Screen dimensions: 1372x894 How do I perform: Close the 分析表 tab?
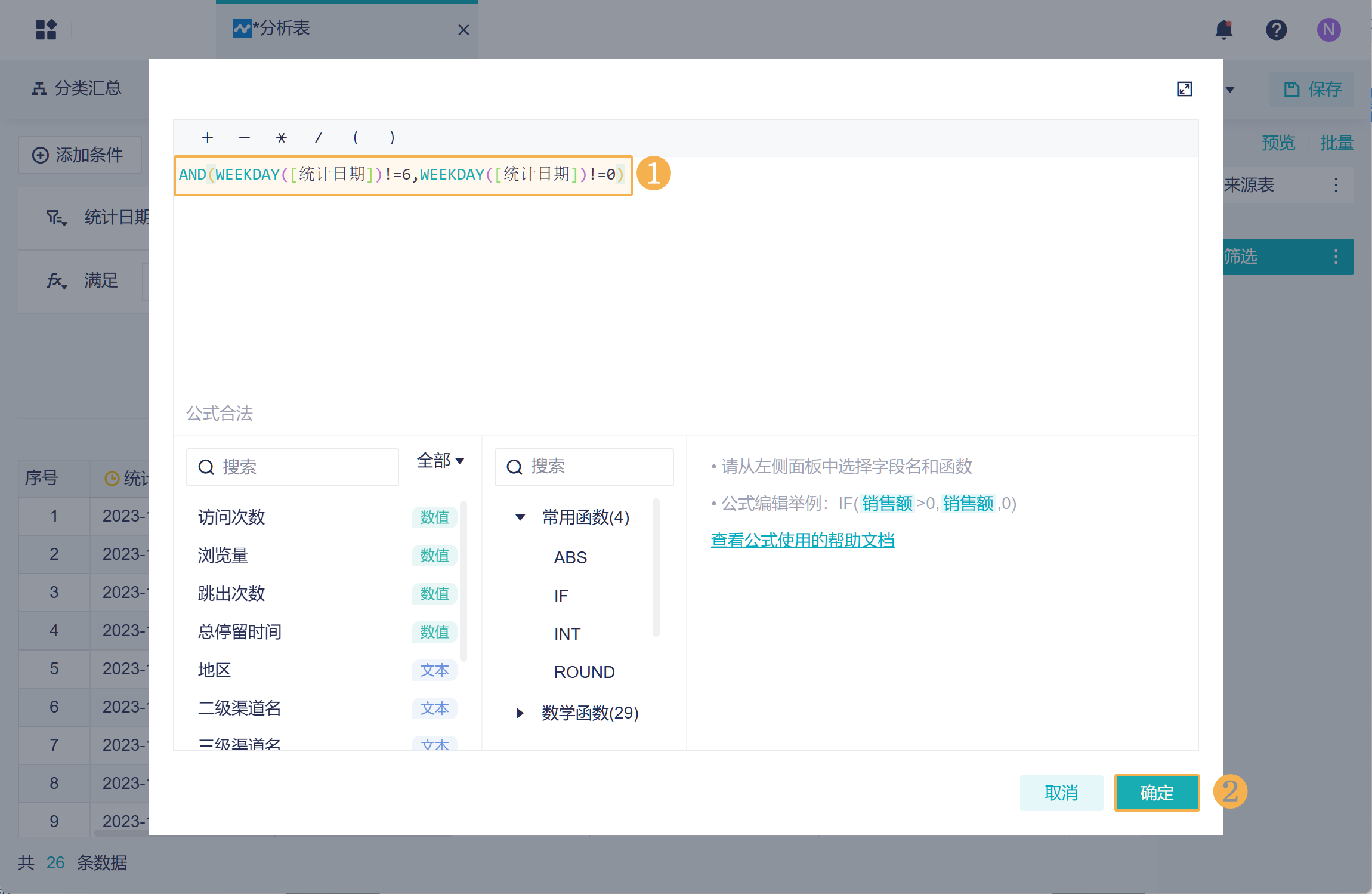[463, 30]
